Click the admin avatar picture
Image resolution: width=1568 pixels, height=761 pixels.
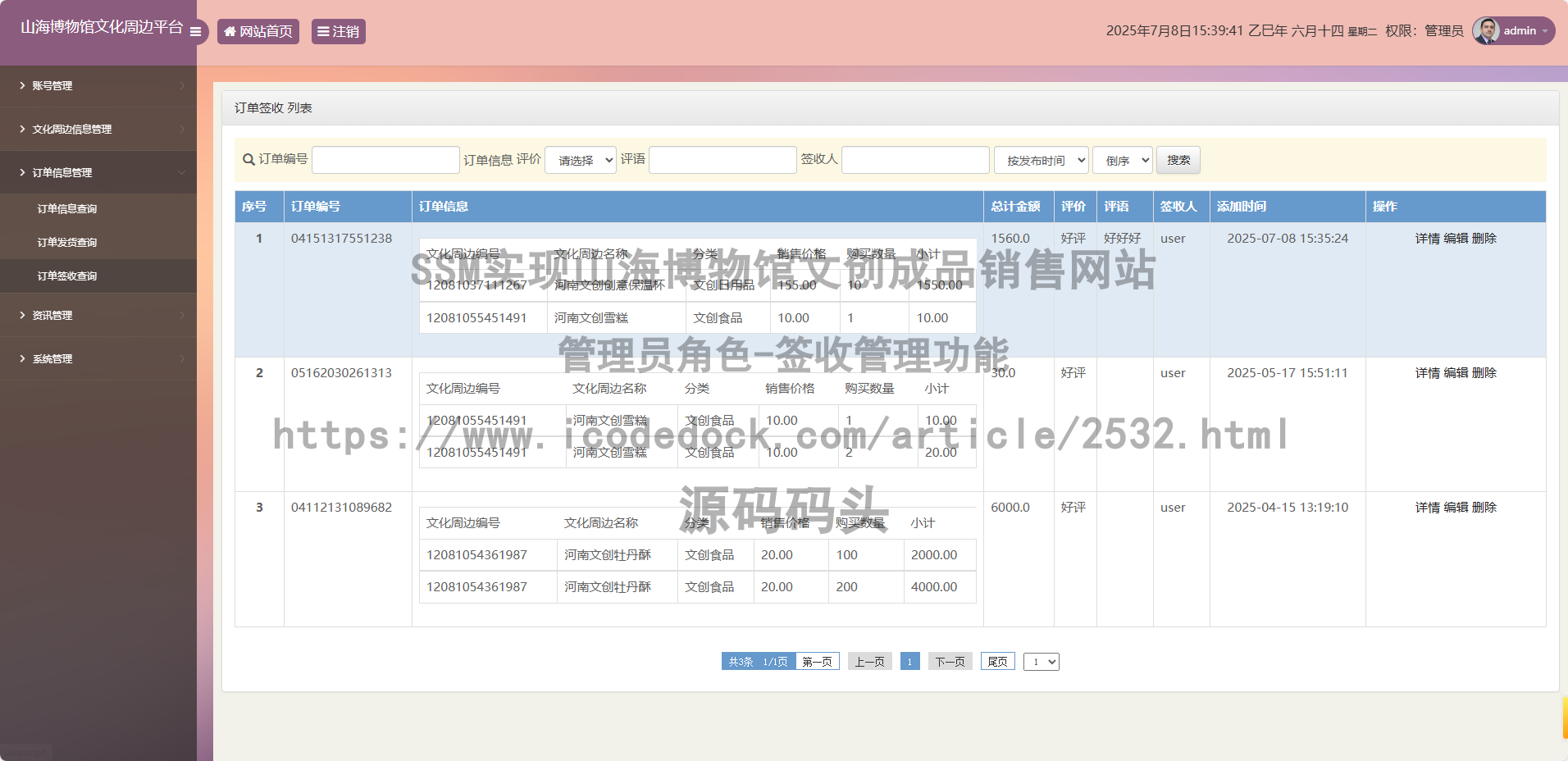coord(1486,30)
